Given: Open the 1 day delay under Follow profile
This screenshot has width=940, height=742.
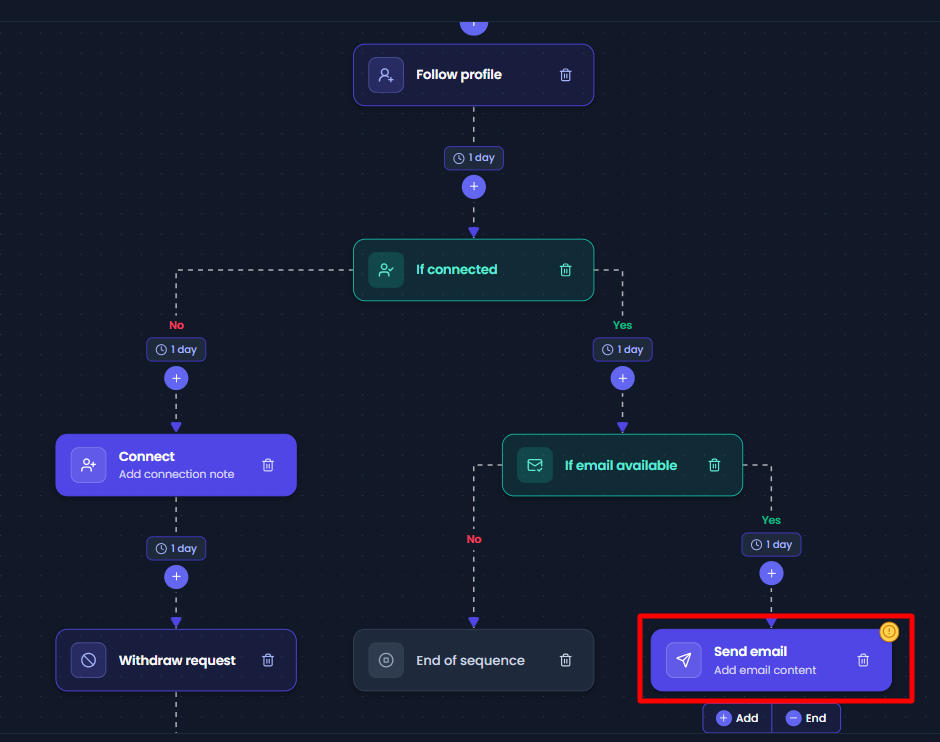Looking at the screenshot, I should tap(474, 158).
